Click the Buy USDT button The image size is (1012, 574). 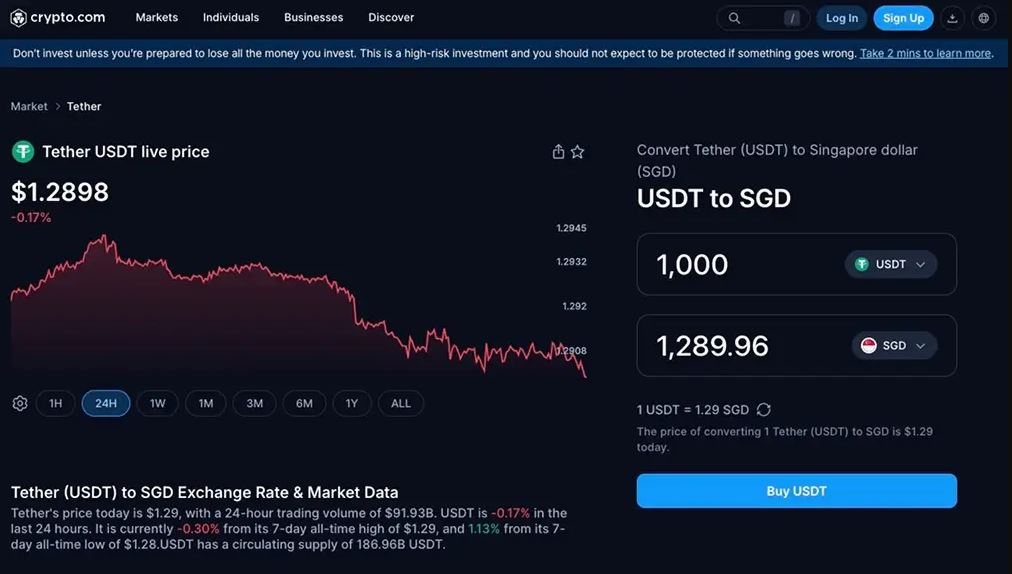(x=796, y=491)
